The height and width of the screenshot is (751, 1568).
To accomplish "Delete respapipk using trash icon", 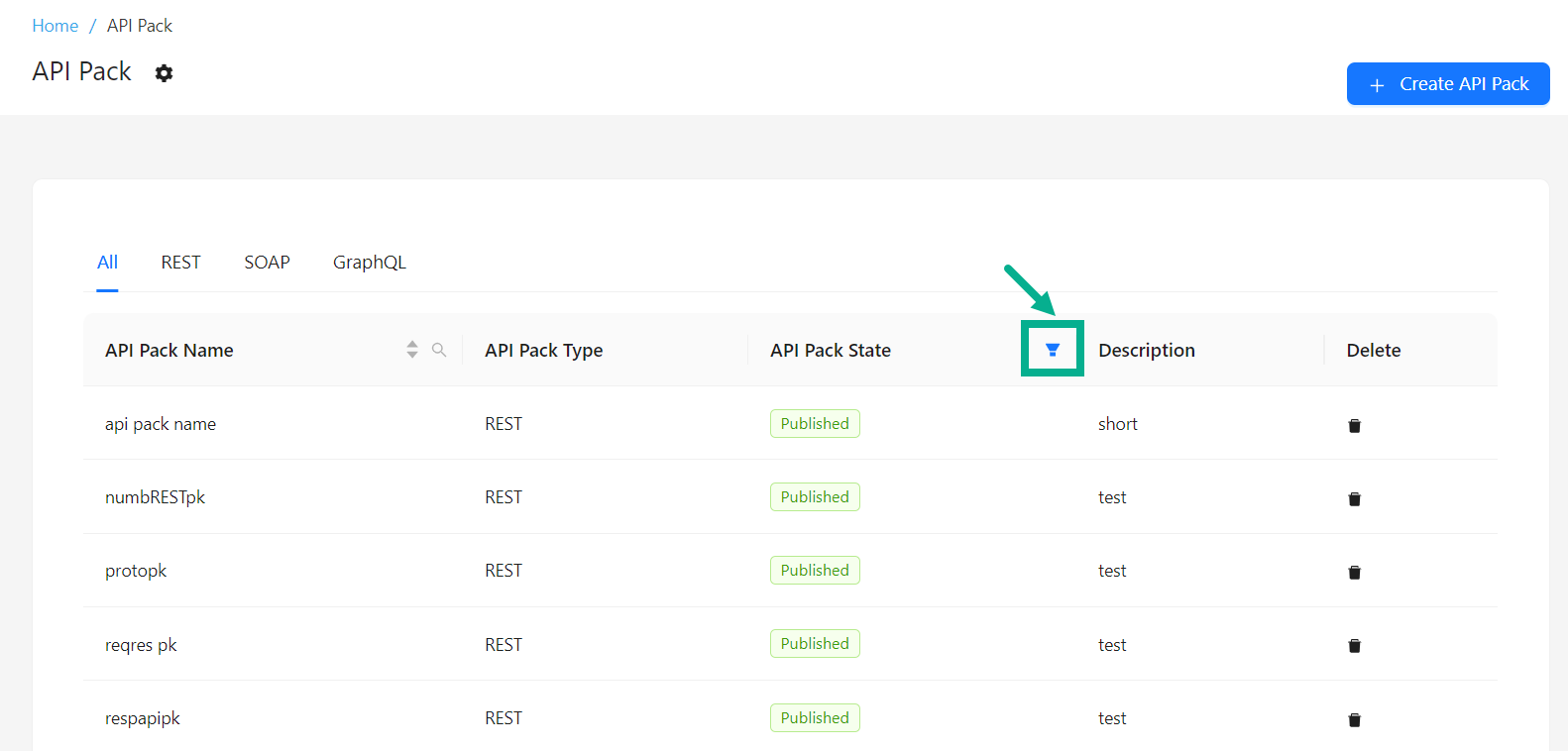I will tap(1354, 719).
